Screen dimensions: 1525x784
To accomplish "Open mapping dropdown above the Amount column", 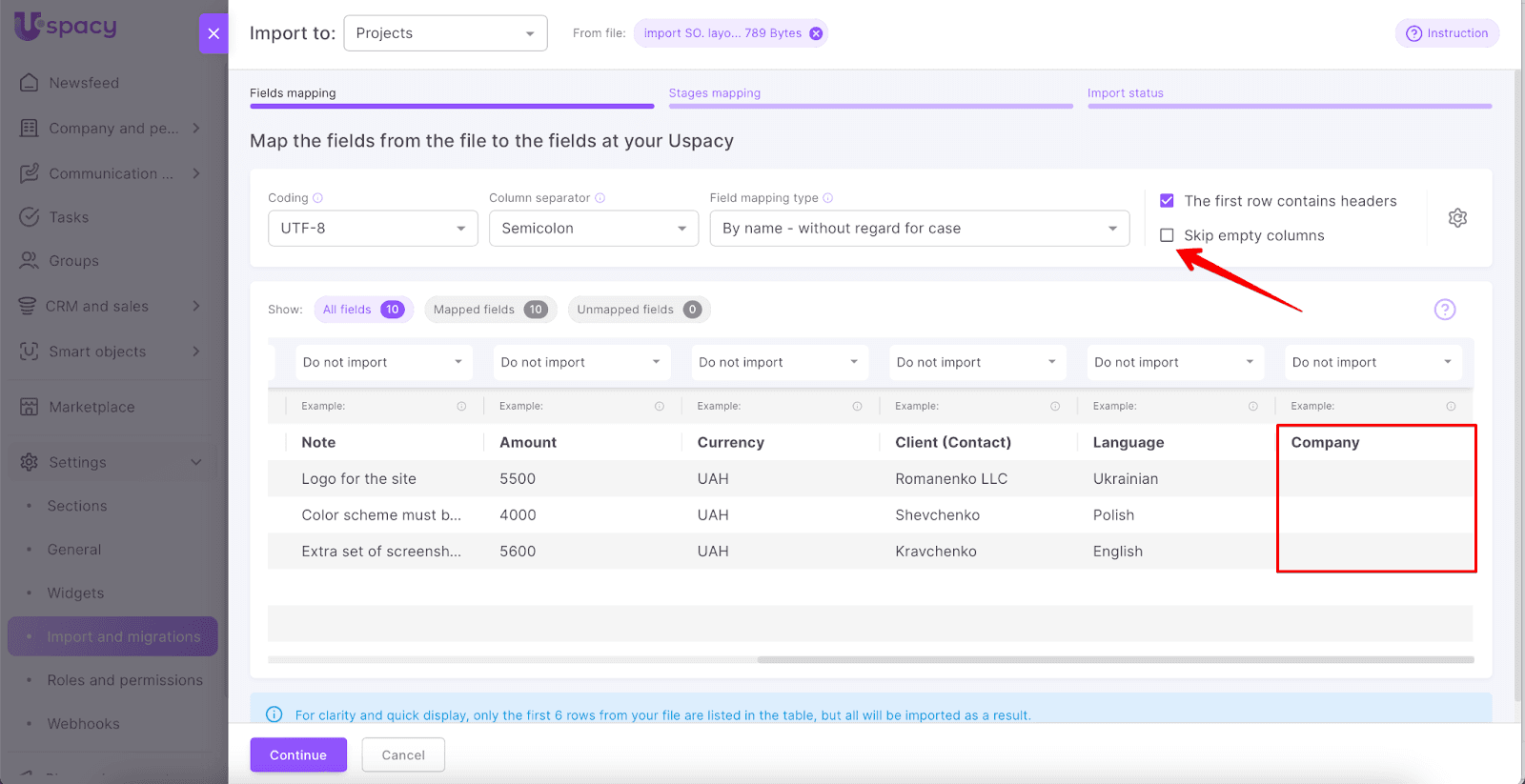I will pos(580,363).
